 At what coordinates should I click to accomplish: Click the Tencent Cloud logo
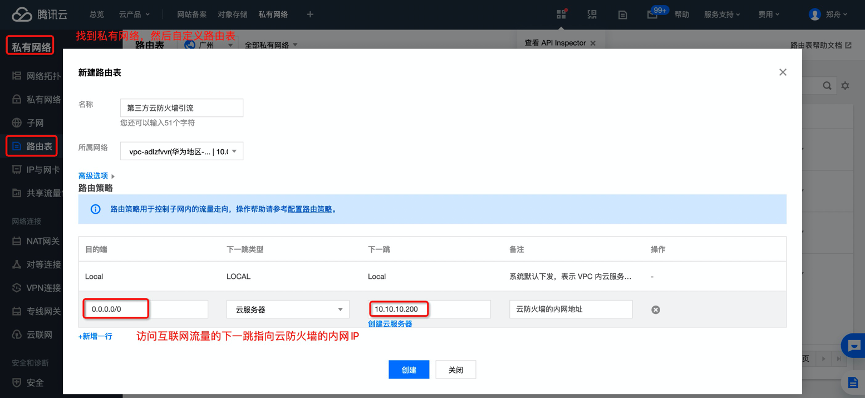(x=35, y=15)
